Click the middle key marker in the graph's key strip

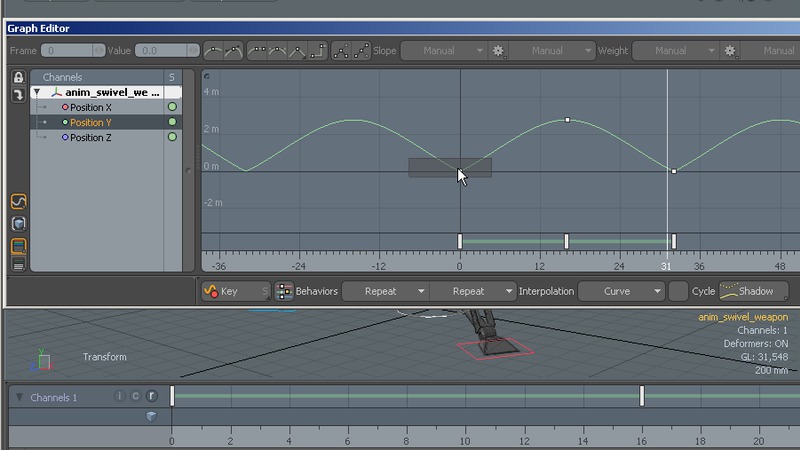click(566, 241)
